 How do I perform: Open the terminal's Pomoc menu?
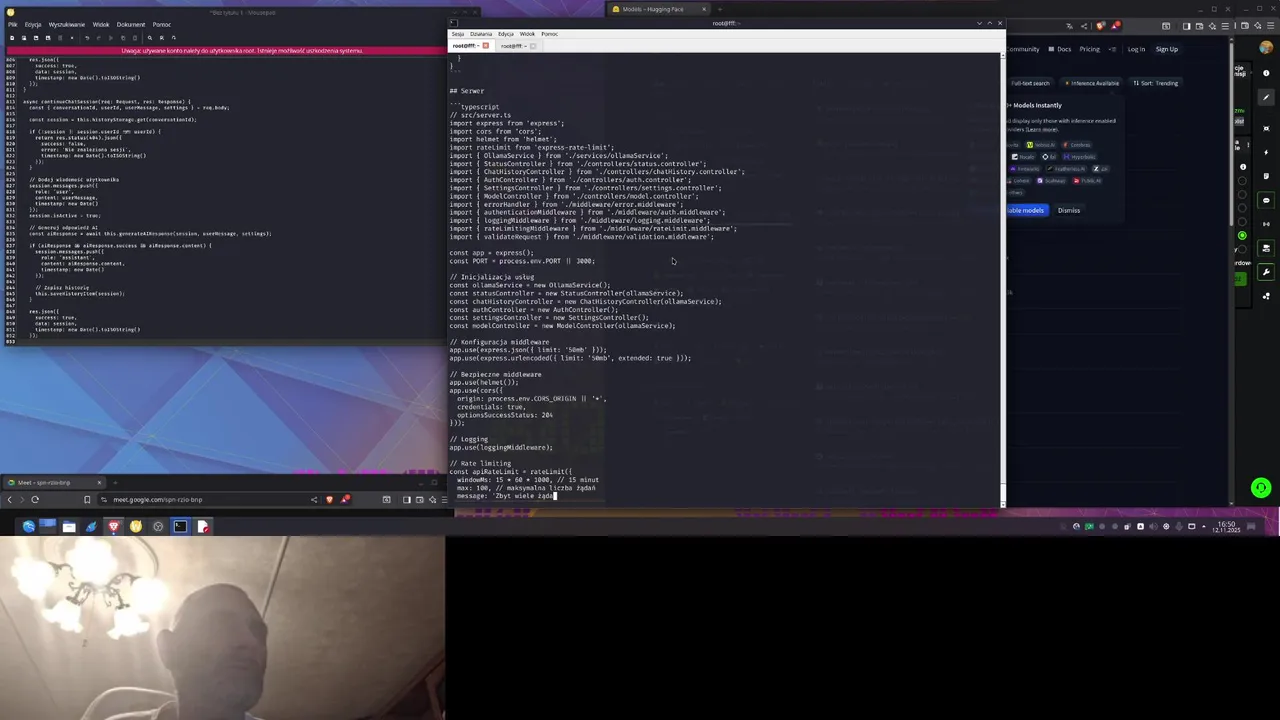549,34
